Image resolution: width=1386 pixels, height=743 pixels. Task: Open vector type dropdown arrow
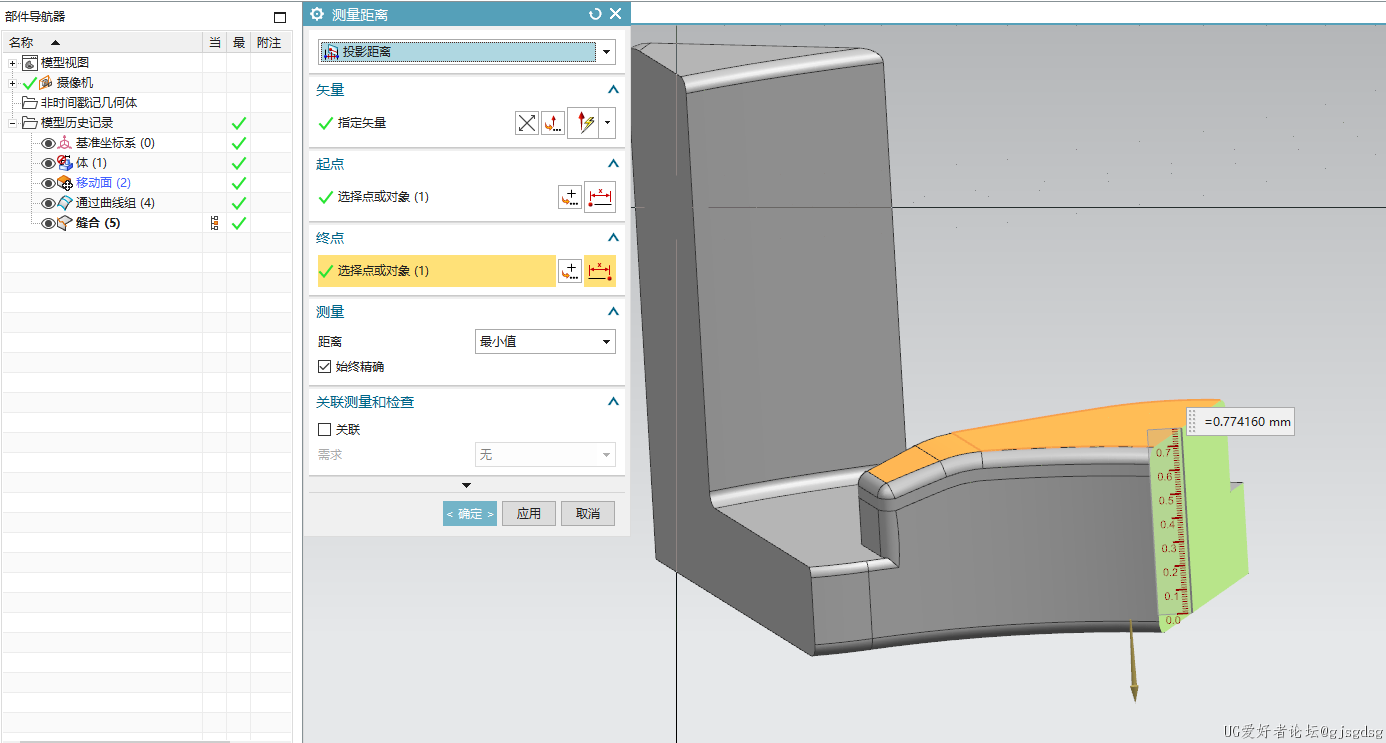[x=607, y=123]
